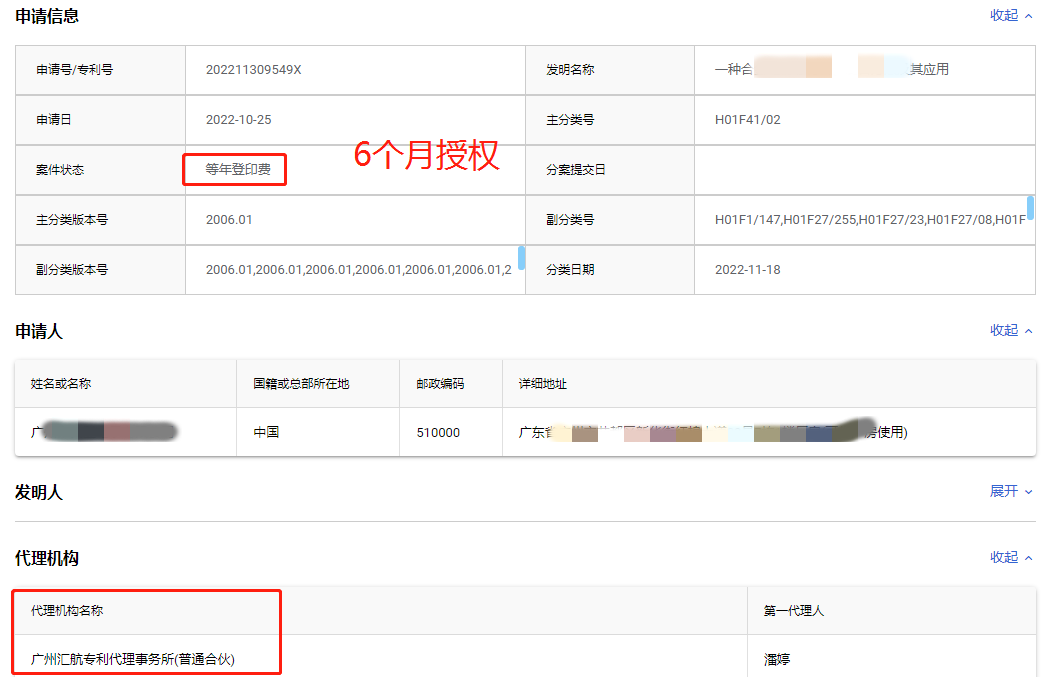This screenshot has width=1051, height=677.
Task: Click the 案件状态 label
Action: click(x=60, y=170)
